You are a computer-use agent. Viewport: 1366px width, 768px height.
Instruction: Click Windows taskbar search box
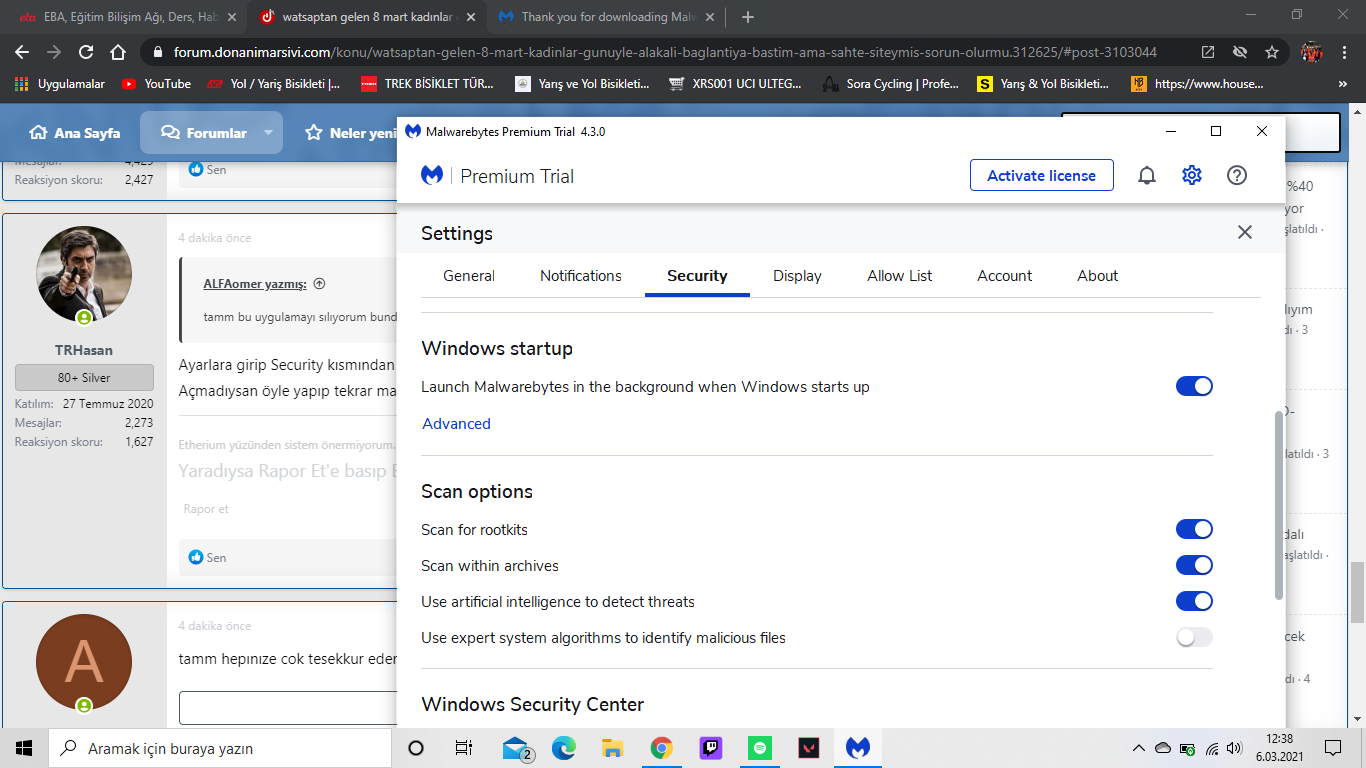(x=220, y=748)
